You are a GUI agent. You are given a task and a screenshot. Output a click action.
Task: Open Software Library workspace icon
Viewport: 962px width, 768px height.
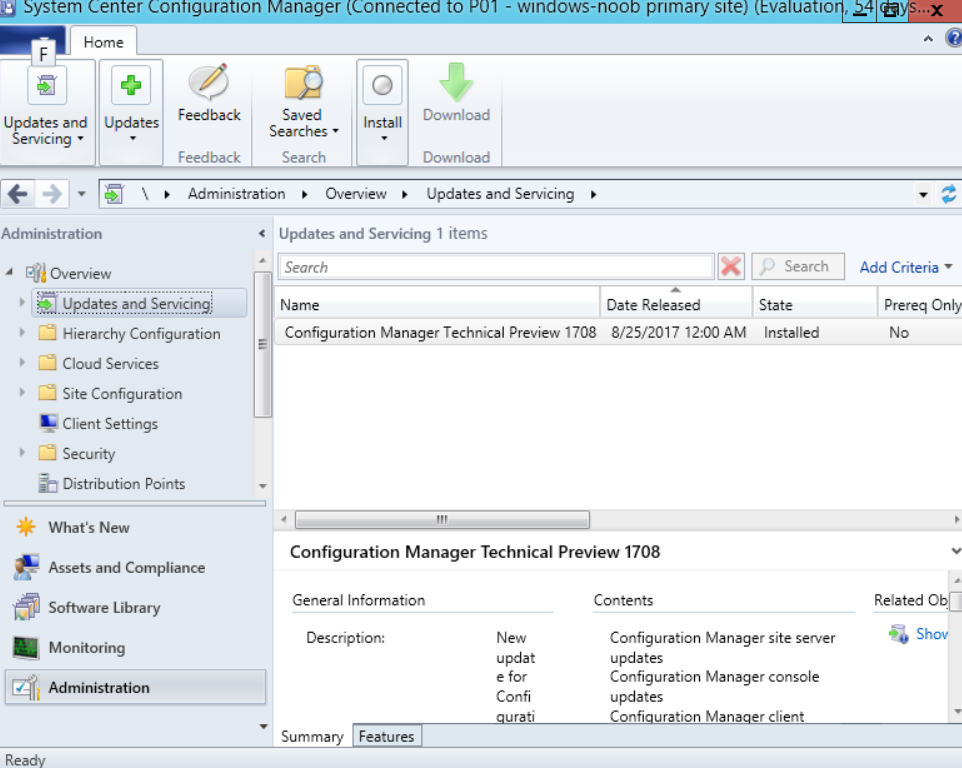(x=26, y=607)
